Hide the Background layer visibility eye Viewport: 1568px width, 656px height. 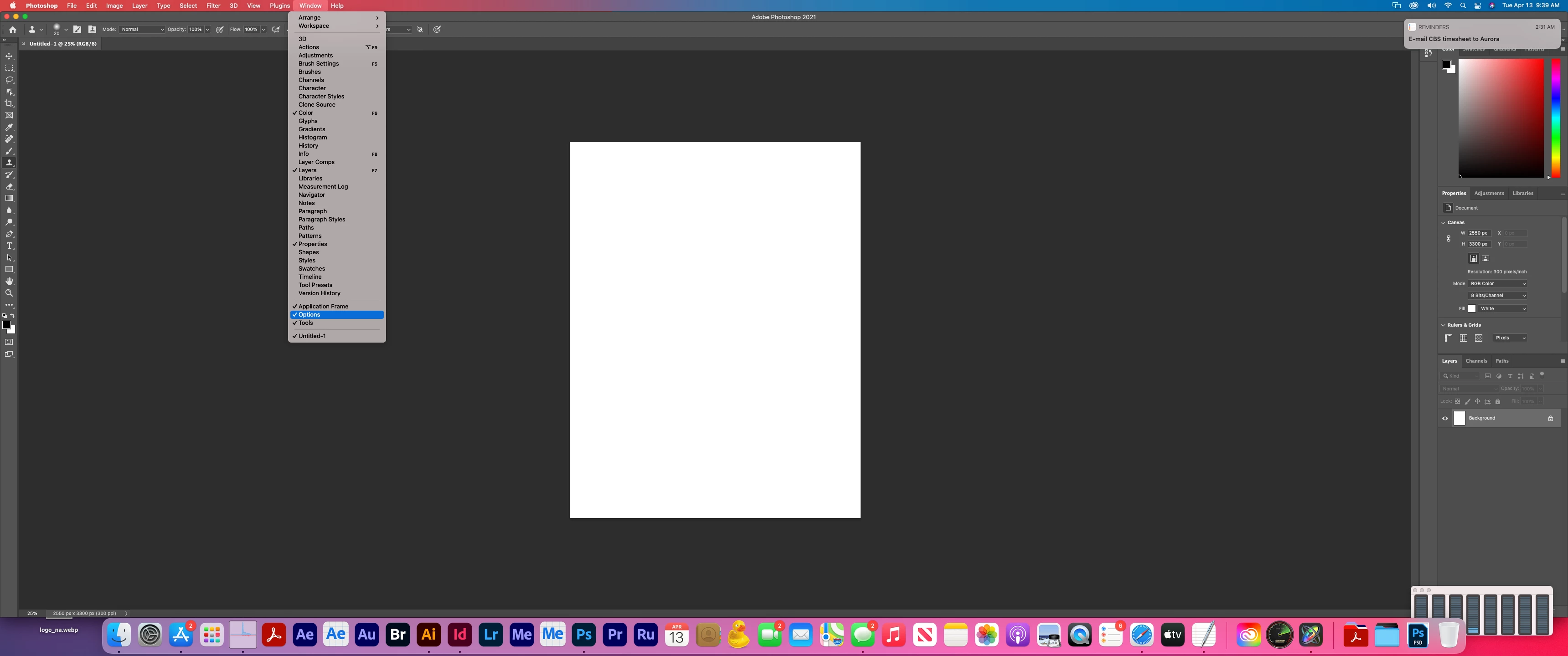tap(1445, 418)
